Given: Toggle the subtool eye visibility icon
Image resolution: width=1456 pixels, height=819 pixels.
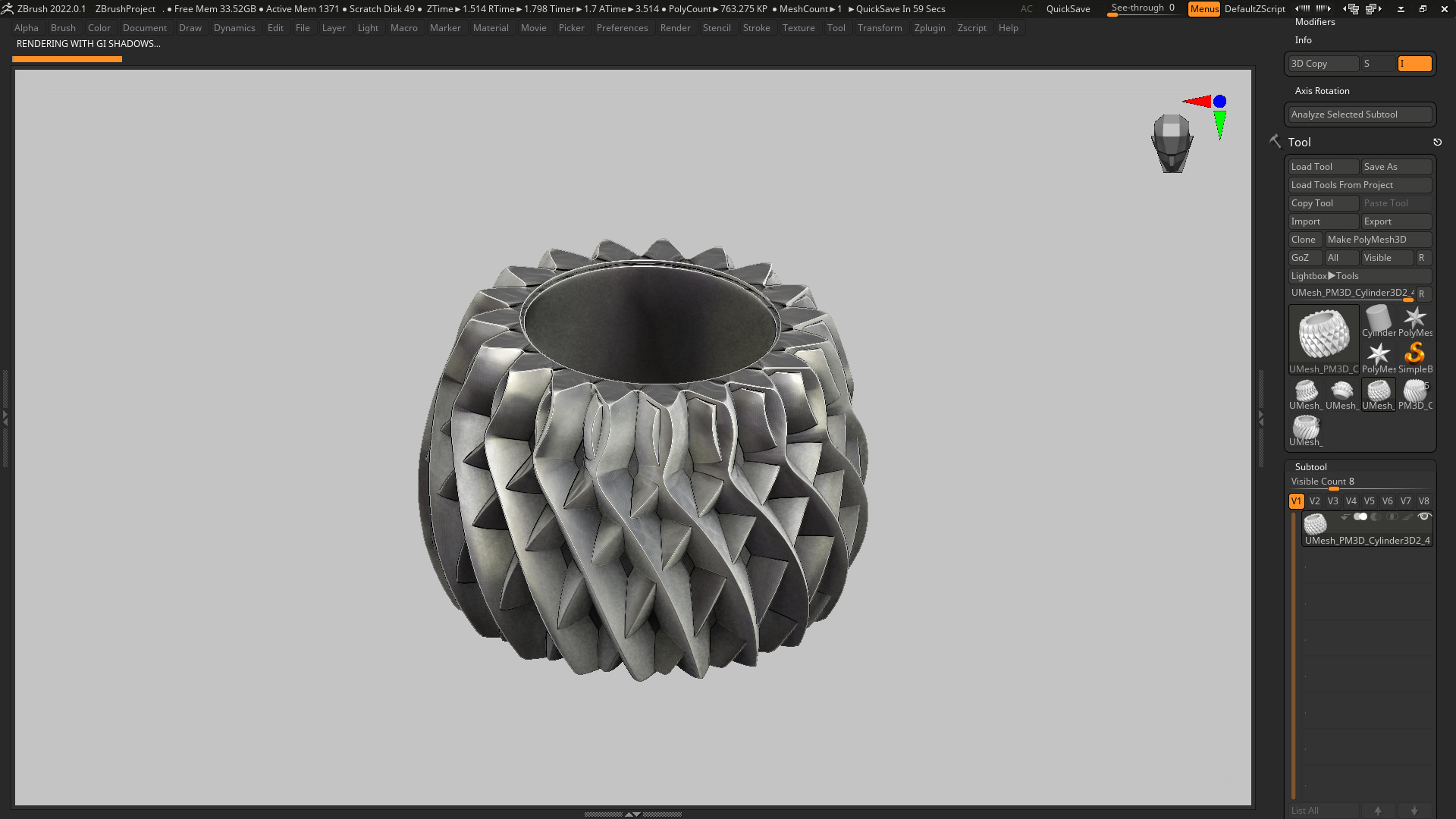Looking at the screenshot, I should tap(1424, 517).
